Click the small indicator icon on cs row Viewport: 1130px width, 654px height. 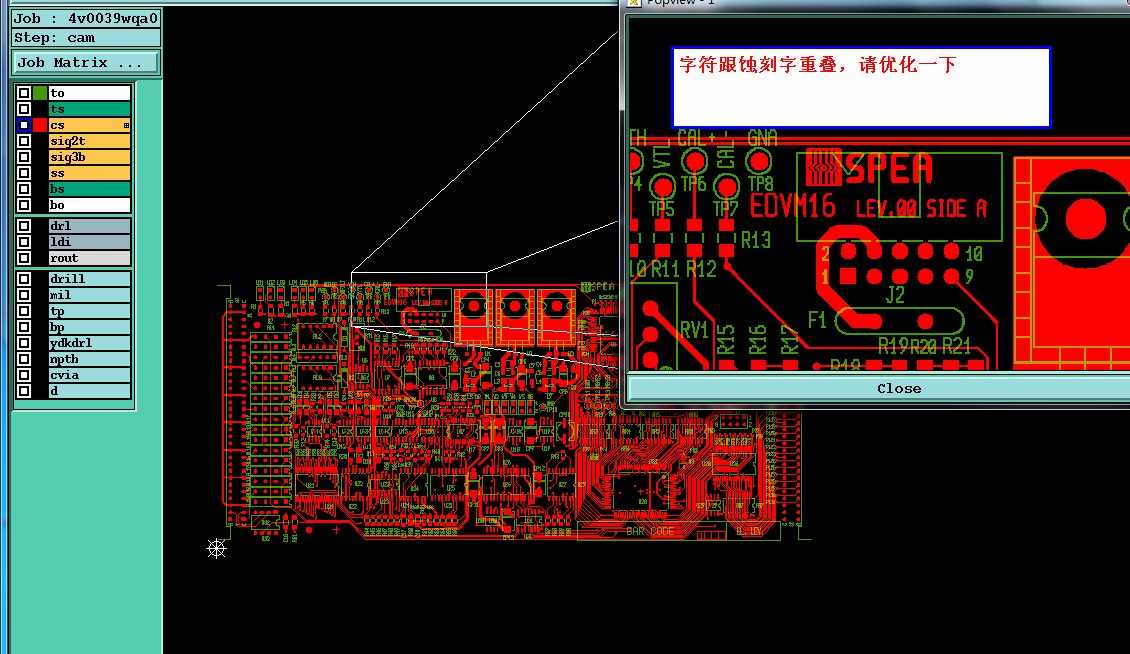126,125
